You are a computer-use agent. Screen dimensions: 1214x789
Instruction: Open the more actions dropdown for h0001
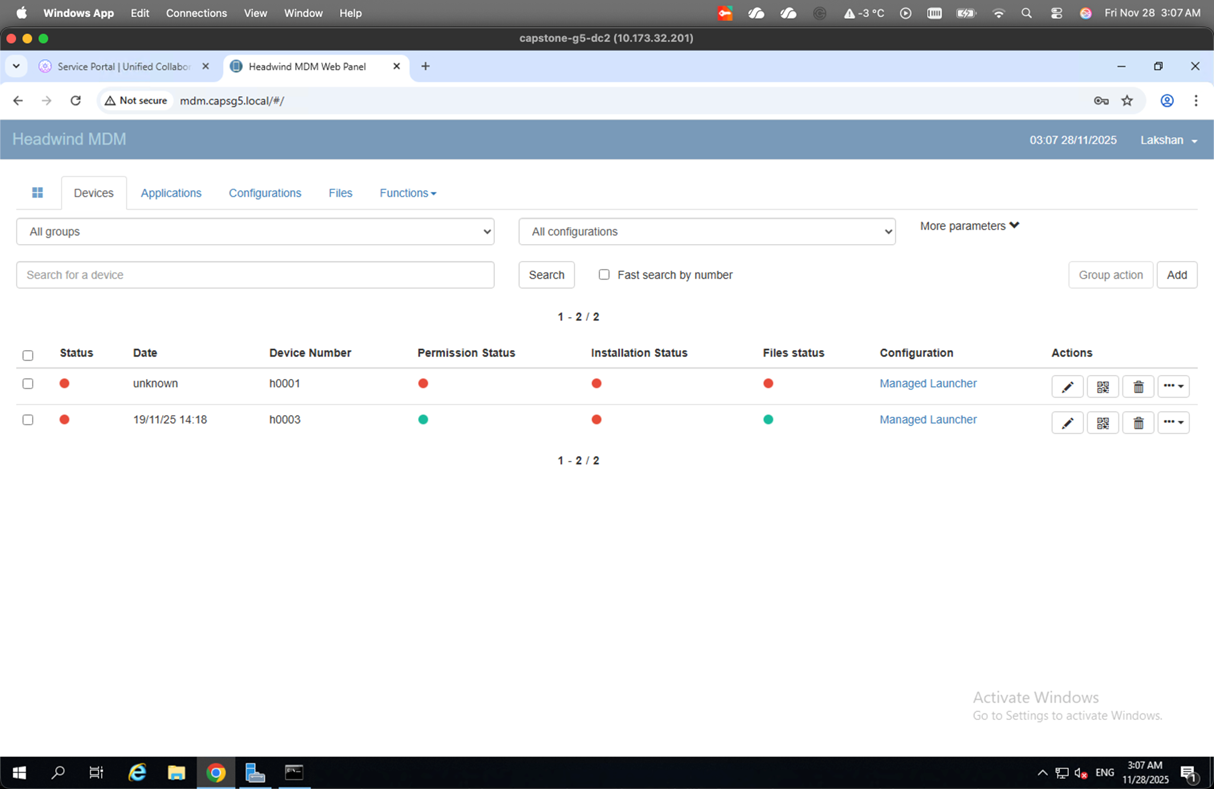[1173, 387]
